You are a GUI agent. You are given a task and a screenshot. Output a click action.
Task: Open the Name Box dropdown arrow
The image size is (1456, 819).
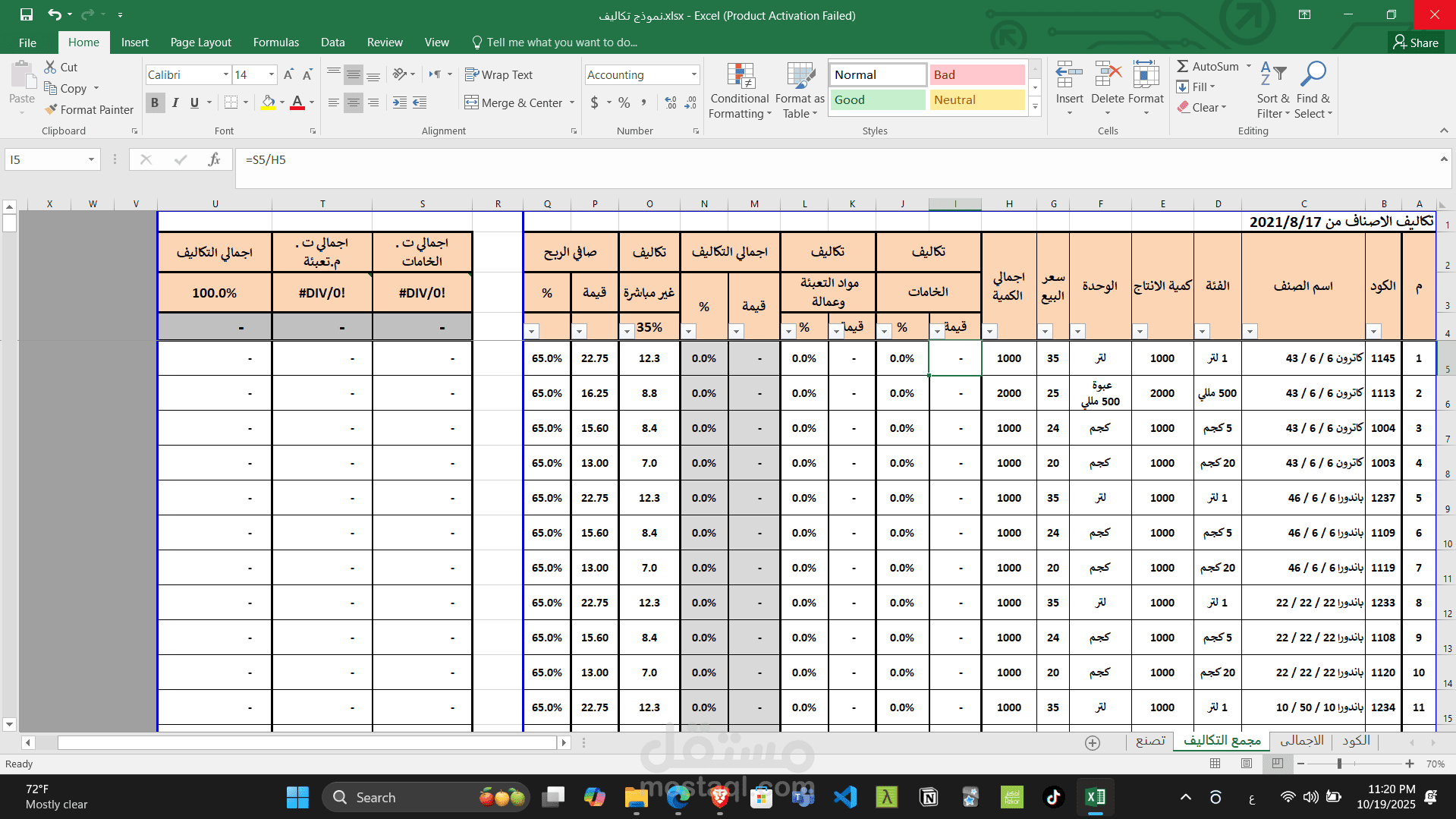[91, 159]
